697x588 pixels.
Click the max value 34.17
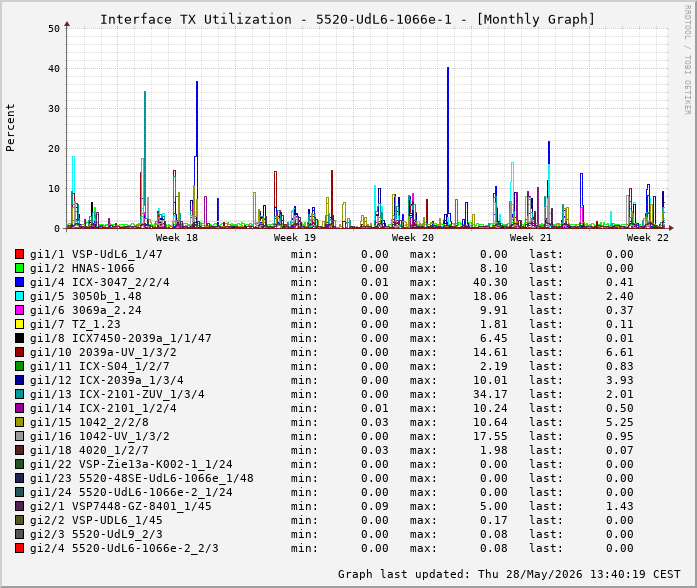point(490,394)
